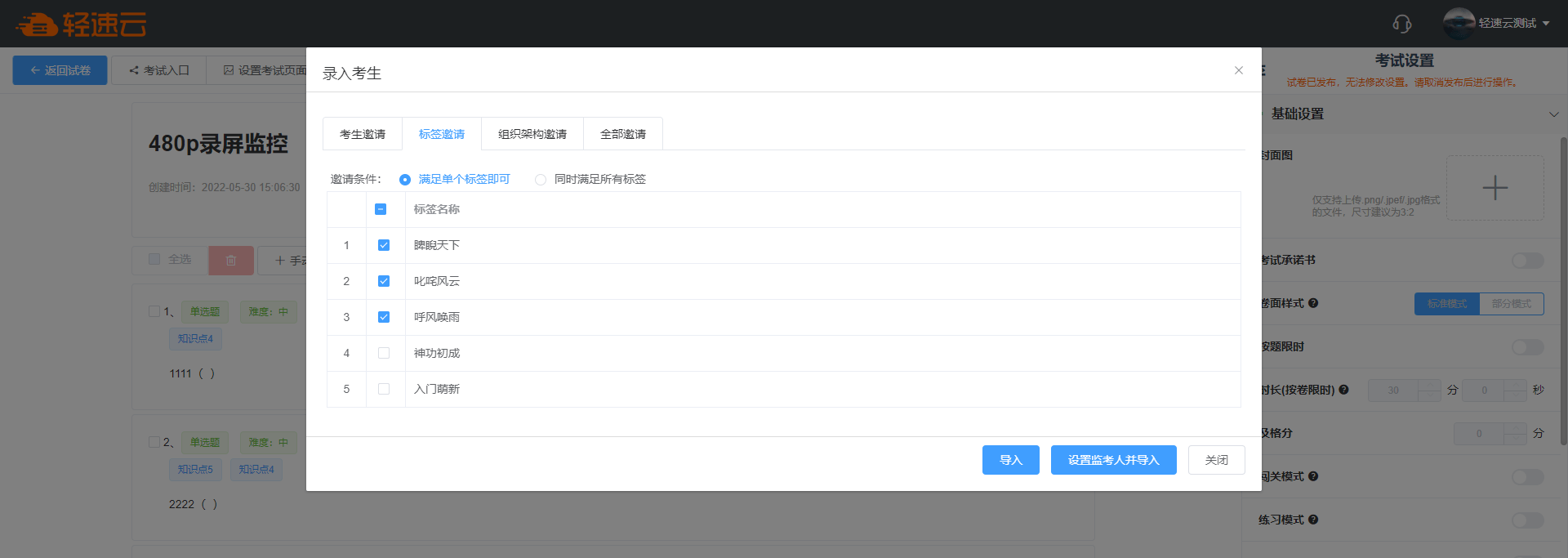Toggle the header select-all tags checkbox
This screenshot has width=1568, height=558.
381,209
